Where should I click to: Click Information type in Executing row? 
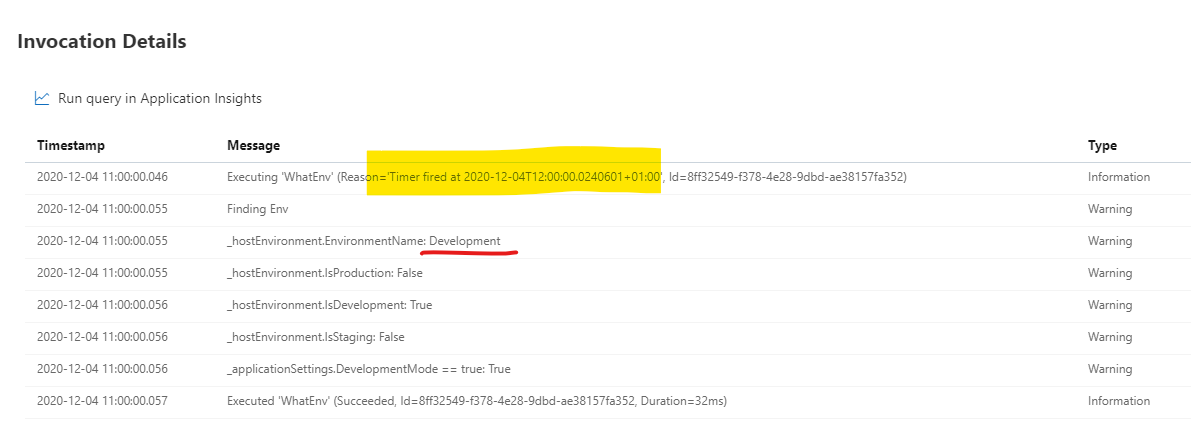[x=1119, y=177]
